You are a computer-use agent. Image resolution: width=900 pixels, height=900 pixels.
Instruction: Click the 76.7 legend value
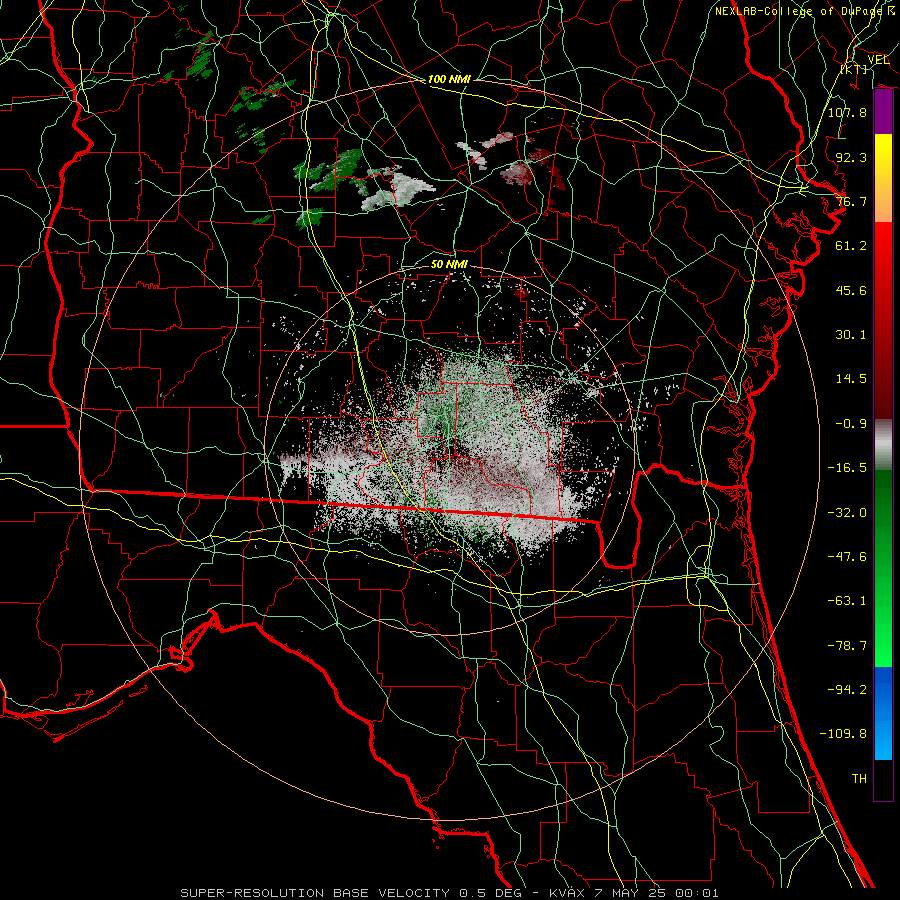[x=851, y=201]
